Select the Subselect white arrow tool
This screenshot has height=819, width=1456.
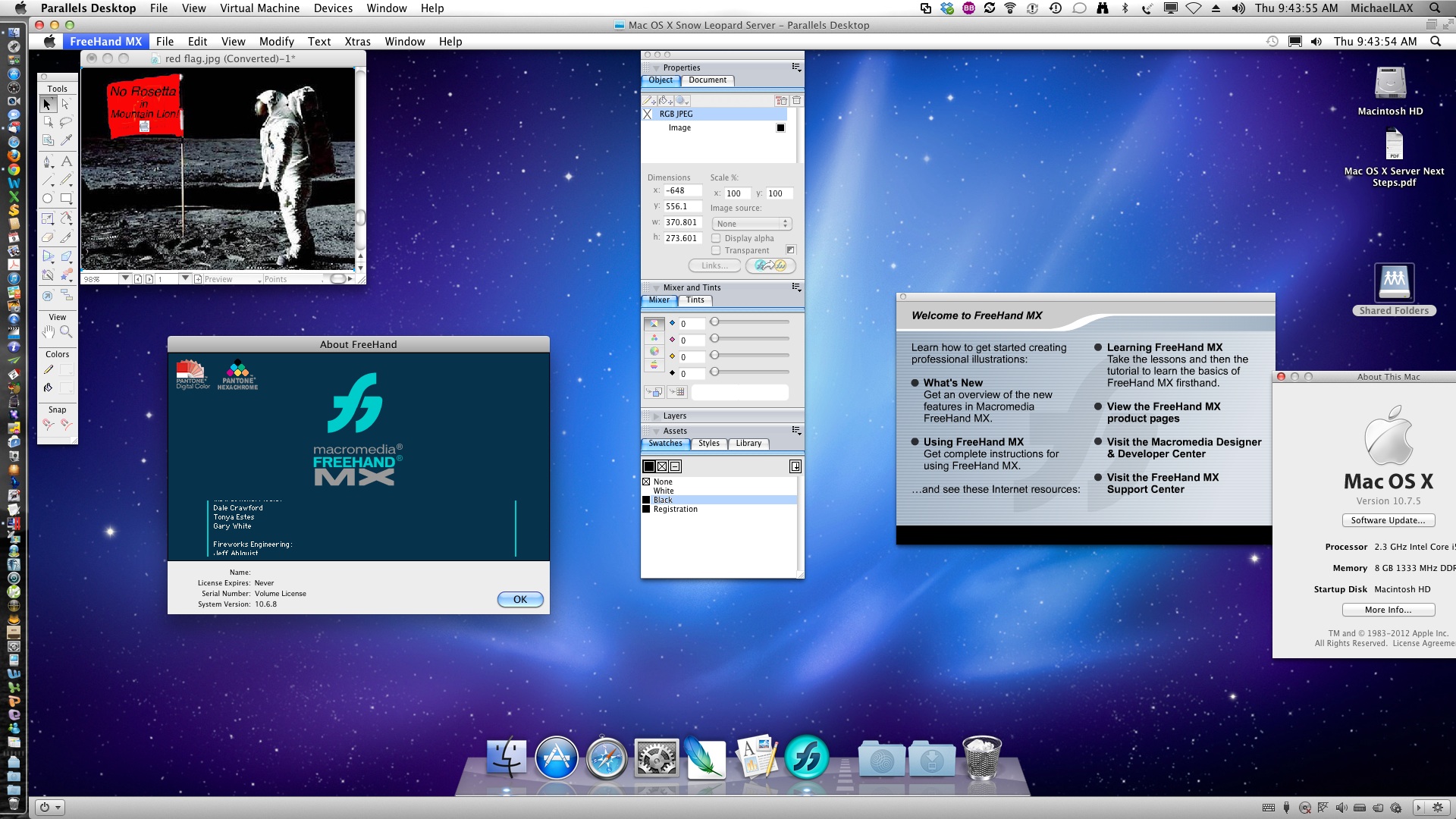coord(66,104)
